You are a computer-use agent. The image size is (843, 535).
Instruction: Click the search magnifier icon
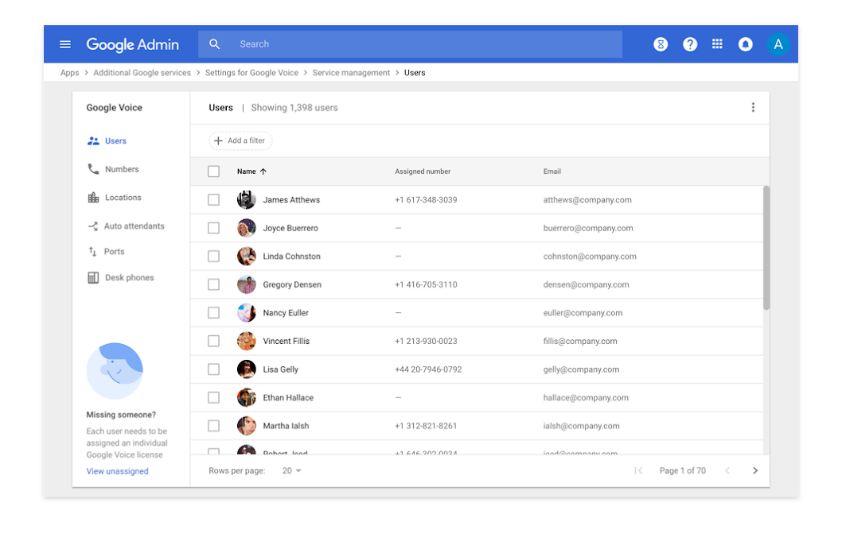[215, 44]
